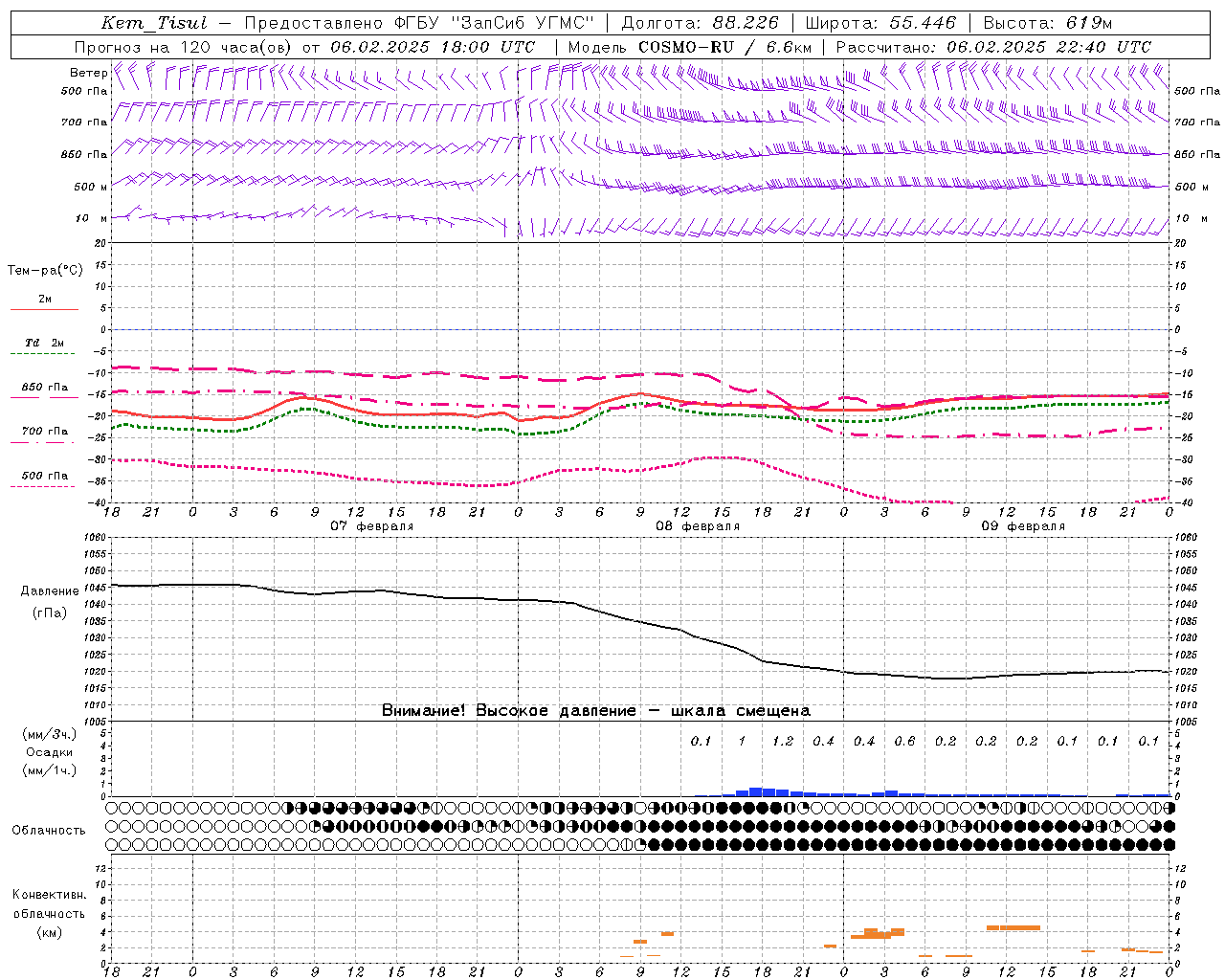The image size is (1225, 980).
Task: Click the Осадки panel label
Action: pyautogui.click(x=50, y=752)
